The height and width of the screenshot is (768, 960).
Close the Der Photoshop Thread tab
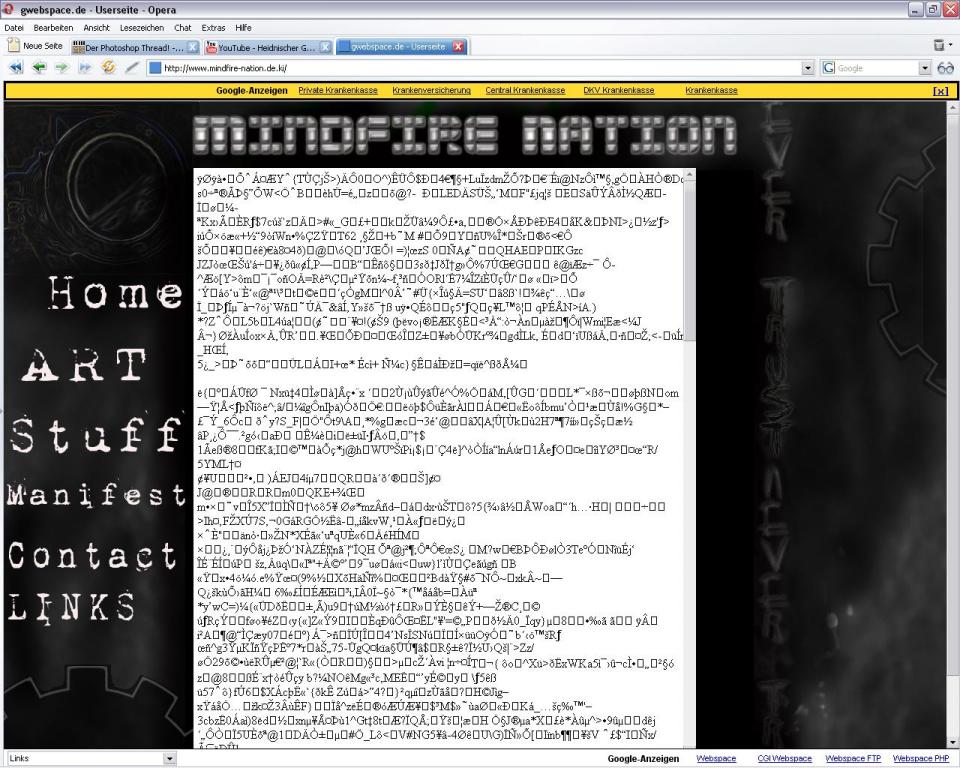click(x=192, y=47)
